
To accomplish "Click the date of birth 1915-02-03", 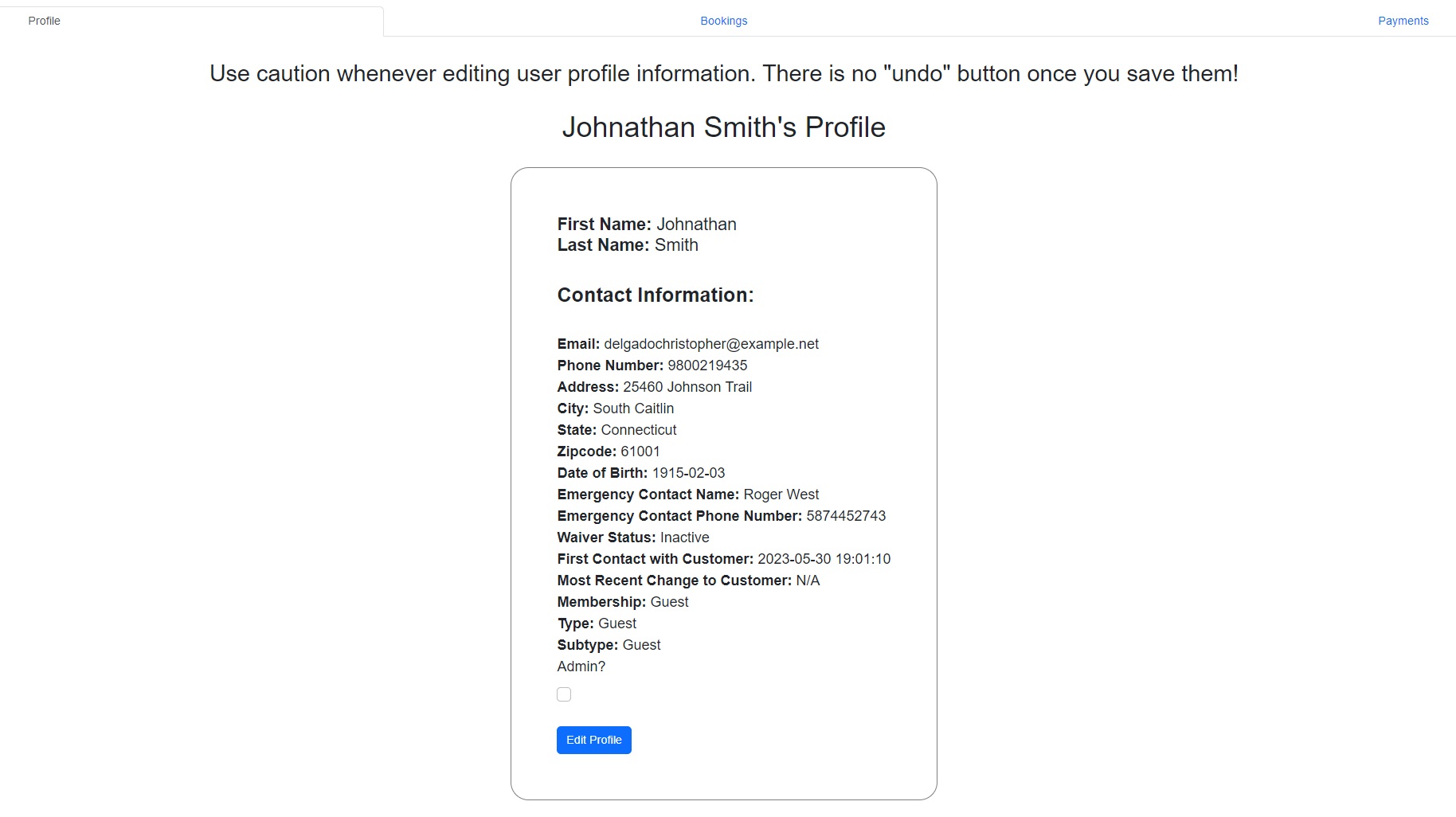I will tap(688, 473).
